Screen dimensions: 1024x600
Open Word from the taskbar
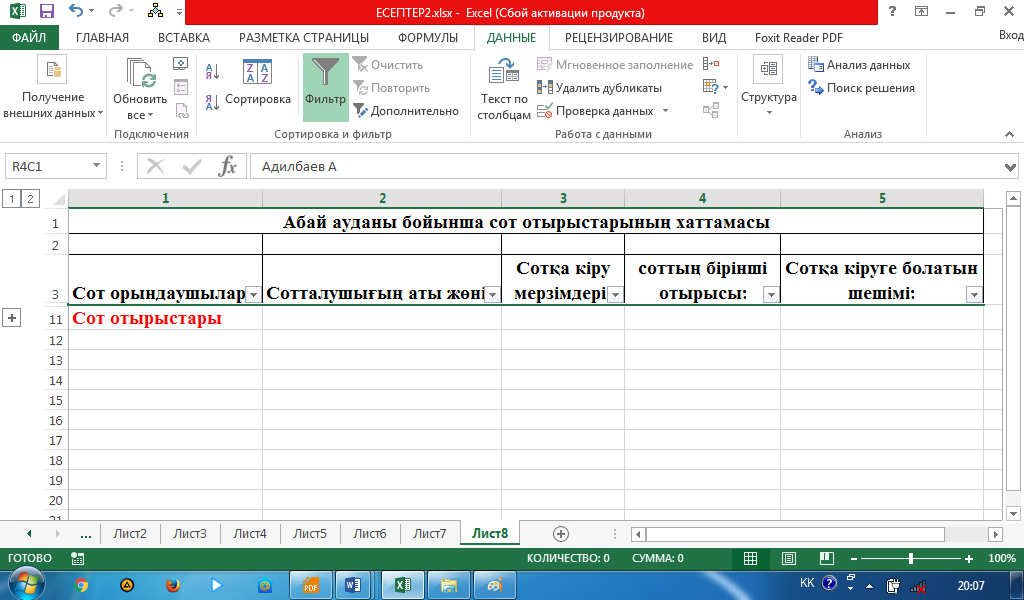(x=352, y=584)
